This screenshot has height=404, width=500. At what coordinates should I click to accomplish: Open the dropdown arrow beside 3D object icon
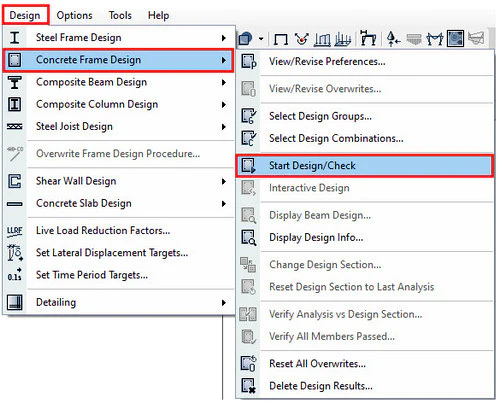pyautogui.click(x=261, y=39)
